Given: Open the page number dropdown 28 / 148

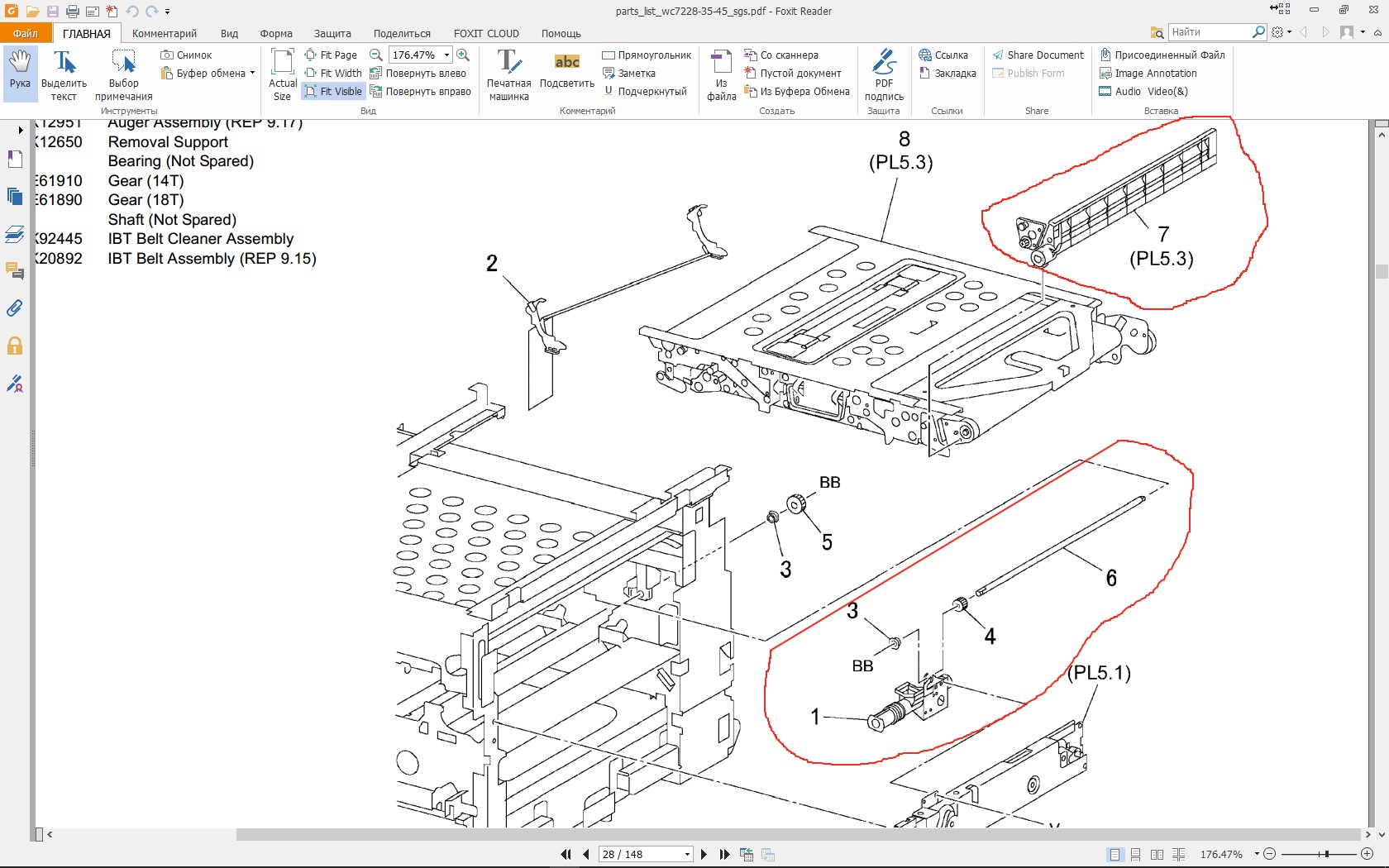Looking at the screenshot, I should tap(687, 854).
